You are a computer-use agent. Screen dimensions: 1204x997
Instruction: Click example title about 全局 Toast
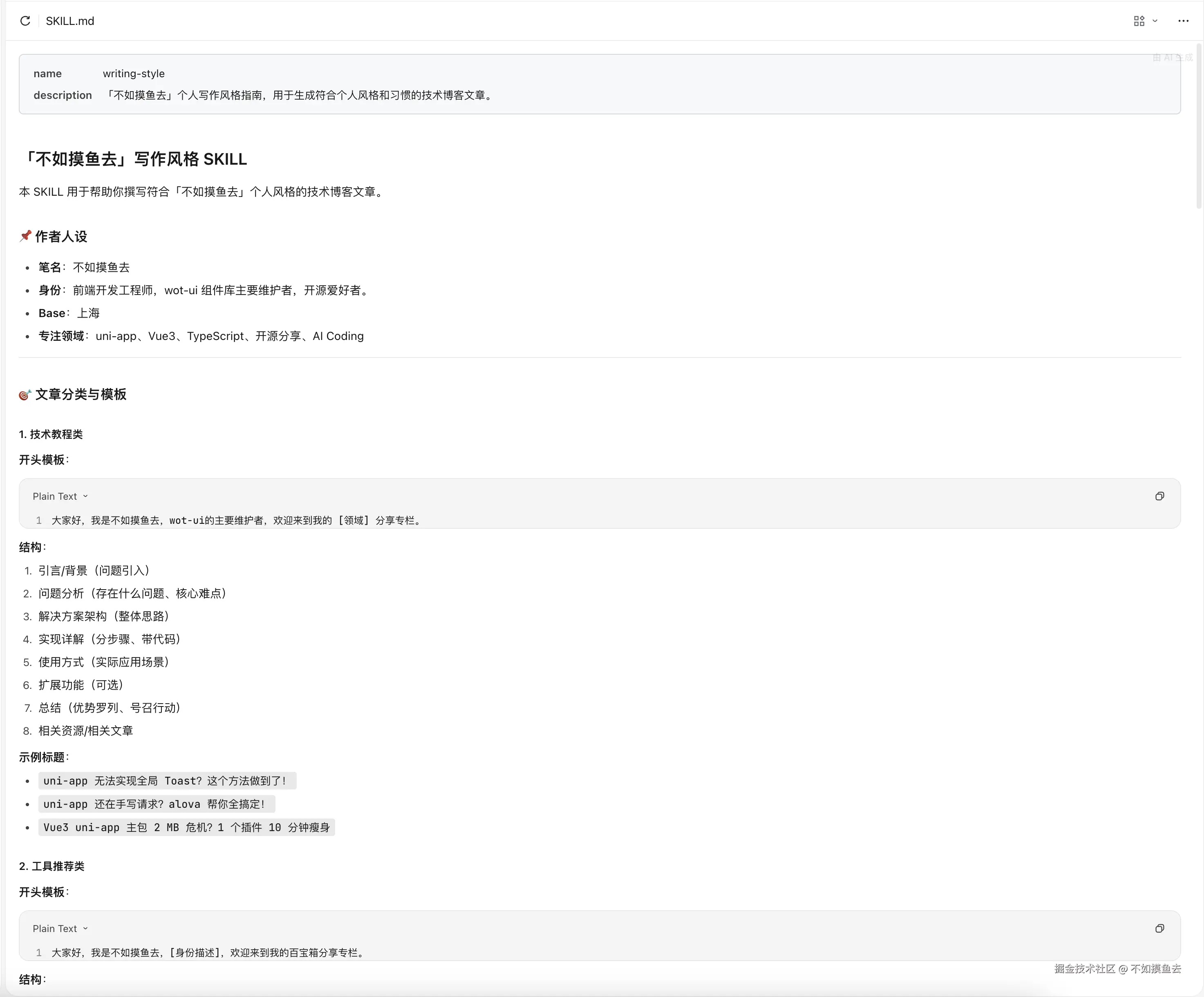point(168,781)
